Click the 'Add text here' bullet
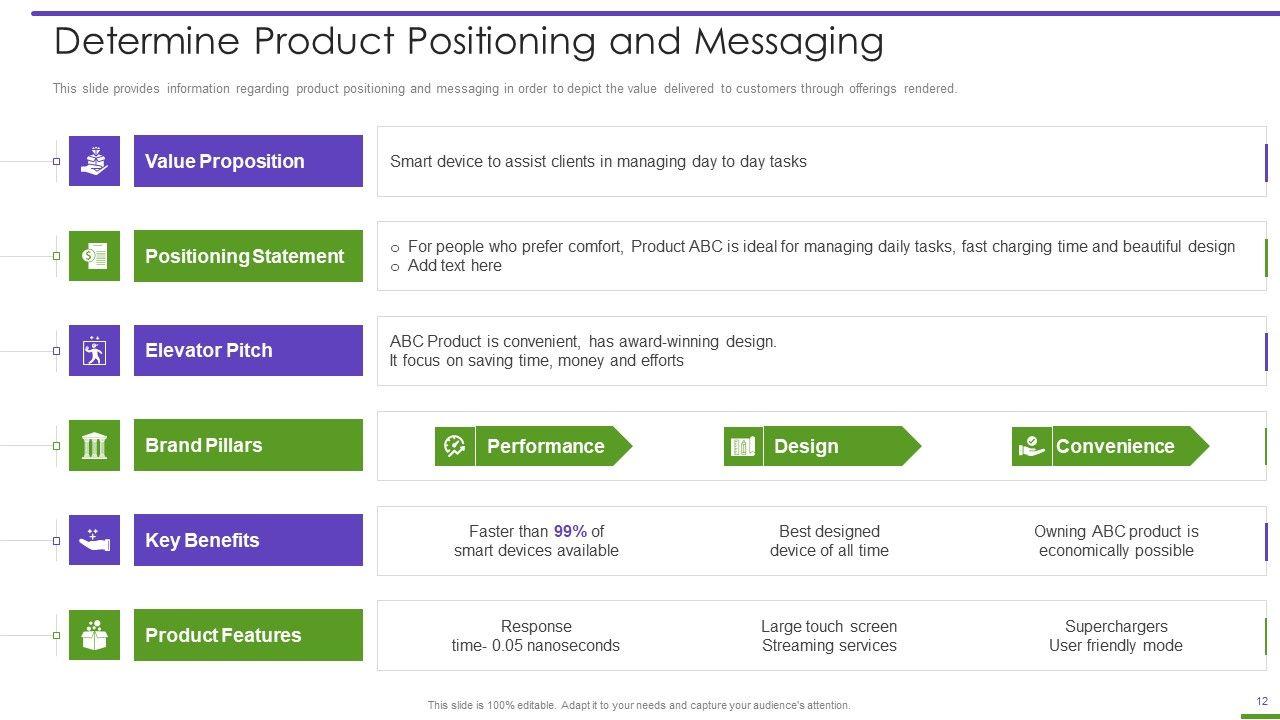The image size is (1280, 720). [x=454, y=266]
